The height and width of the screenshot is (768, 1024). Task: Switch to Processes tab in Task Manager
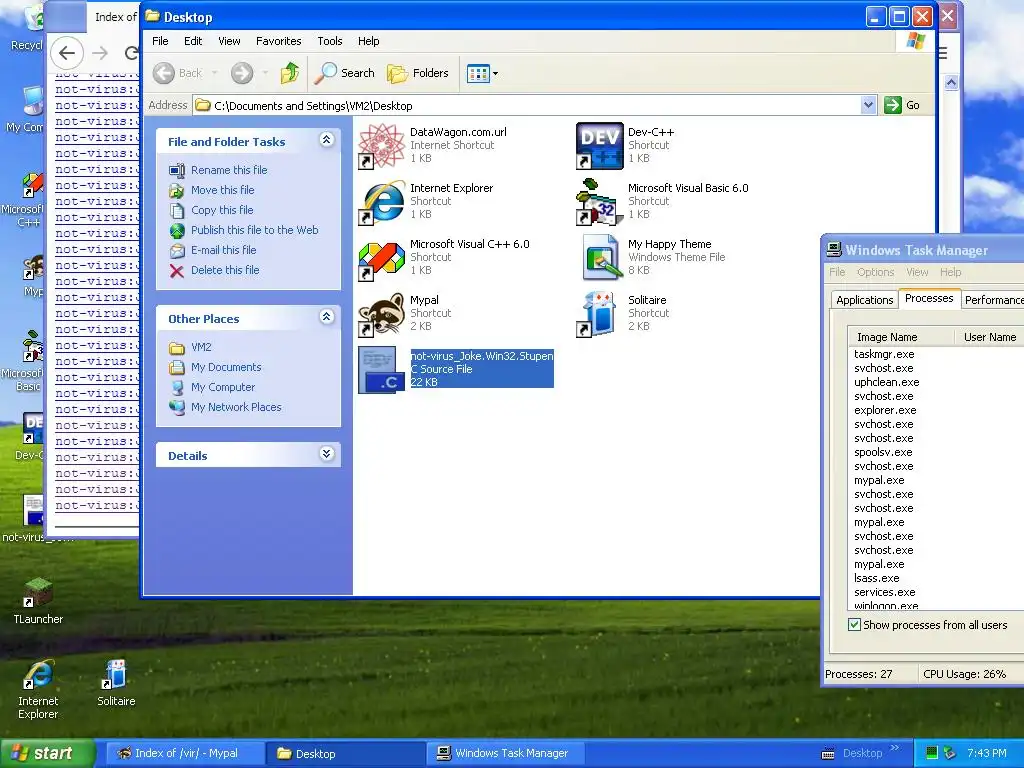[929, 298]
